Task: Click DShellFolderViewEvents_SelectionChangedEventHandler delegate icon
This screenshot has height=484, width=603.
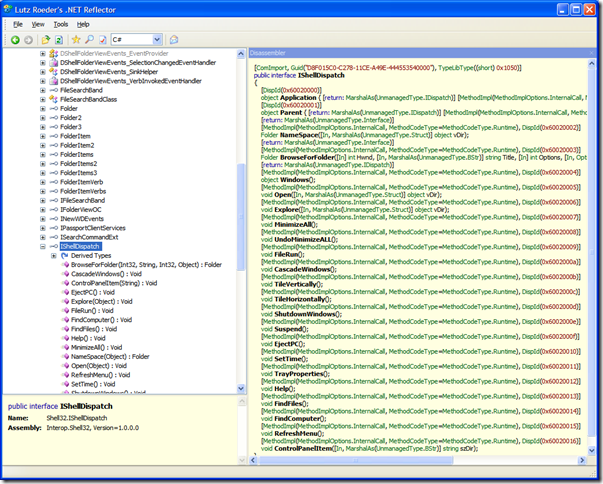Action: (53, 62)
